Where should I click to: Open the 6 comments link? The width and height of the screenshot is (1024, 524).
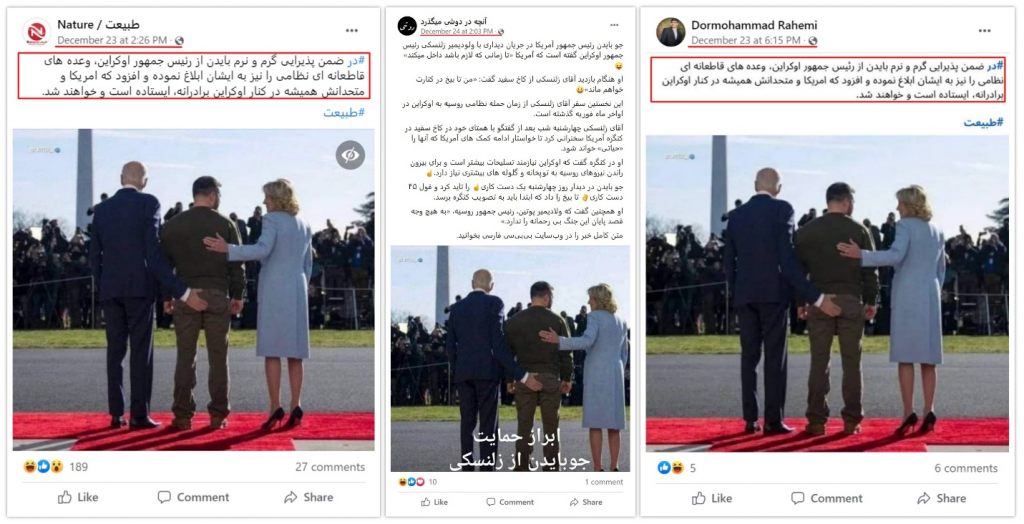(966, 468)
